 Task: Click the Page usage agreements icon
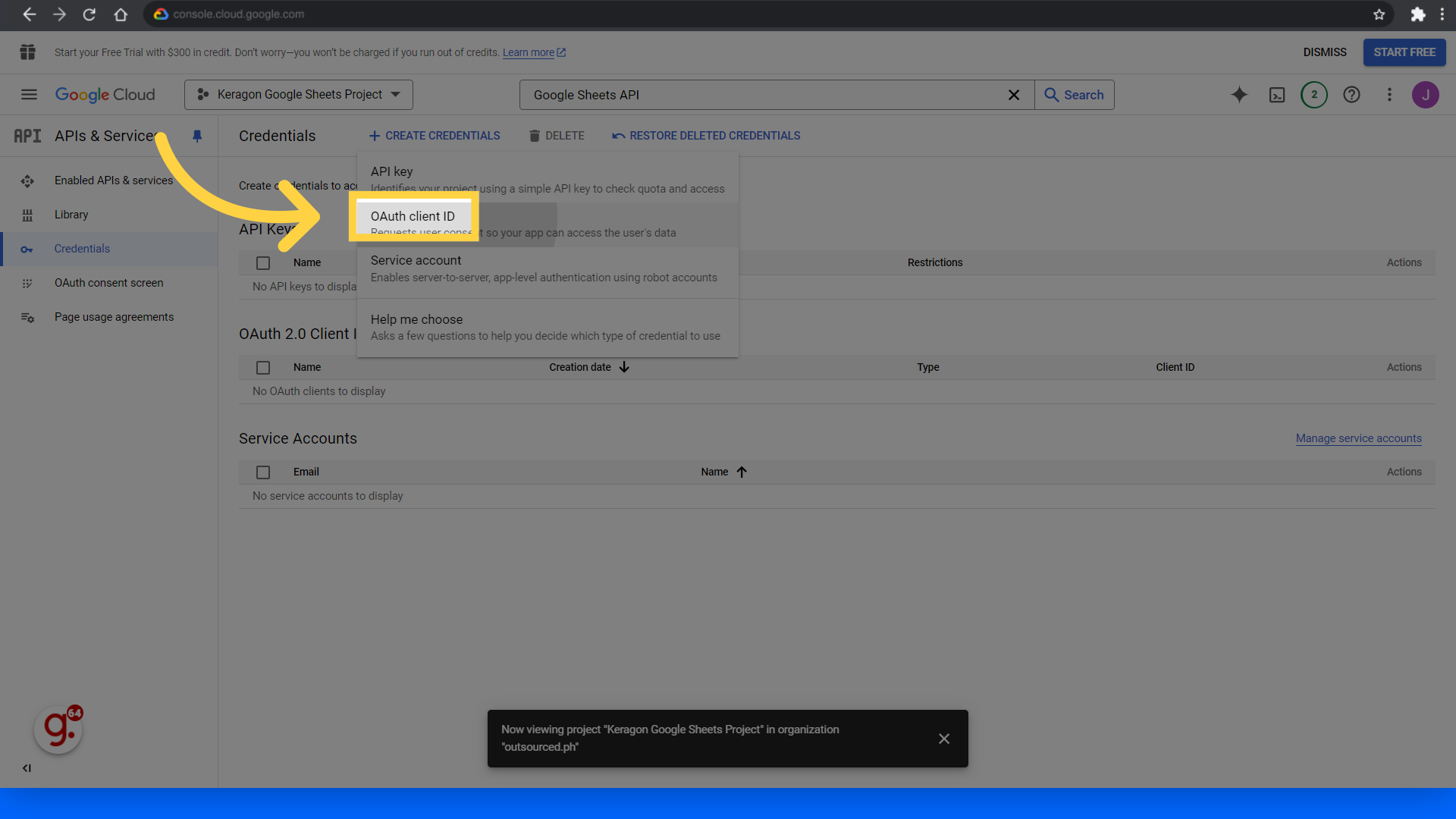click(27, 318)
